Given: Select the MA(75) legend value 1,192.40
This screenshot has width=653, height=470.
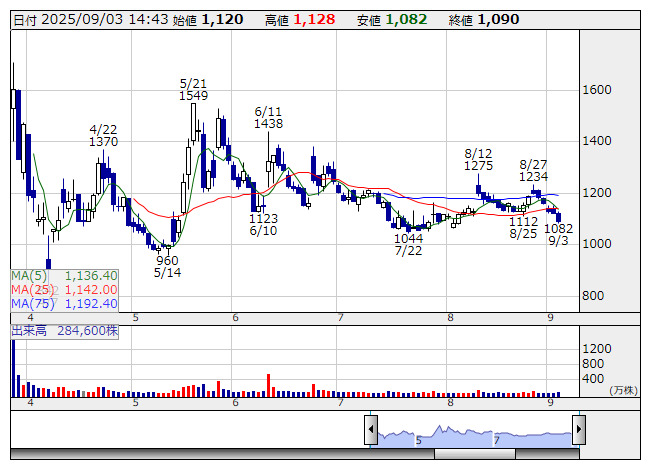Looking at the screenshot, I should 91,304.
